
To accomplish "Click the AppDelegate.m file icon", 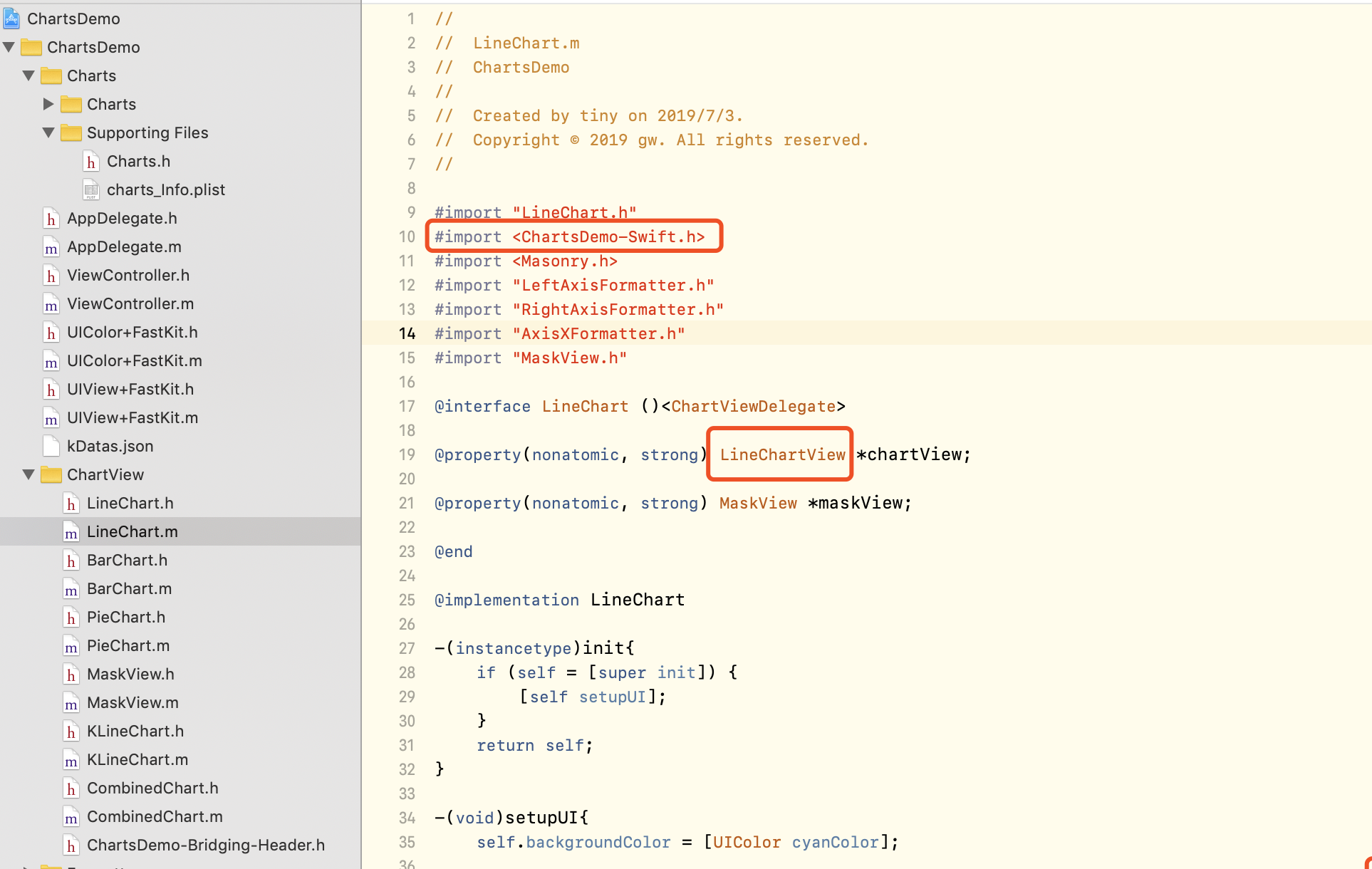I will click(51, 247).
